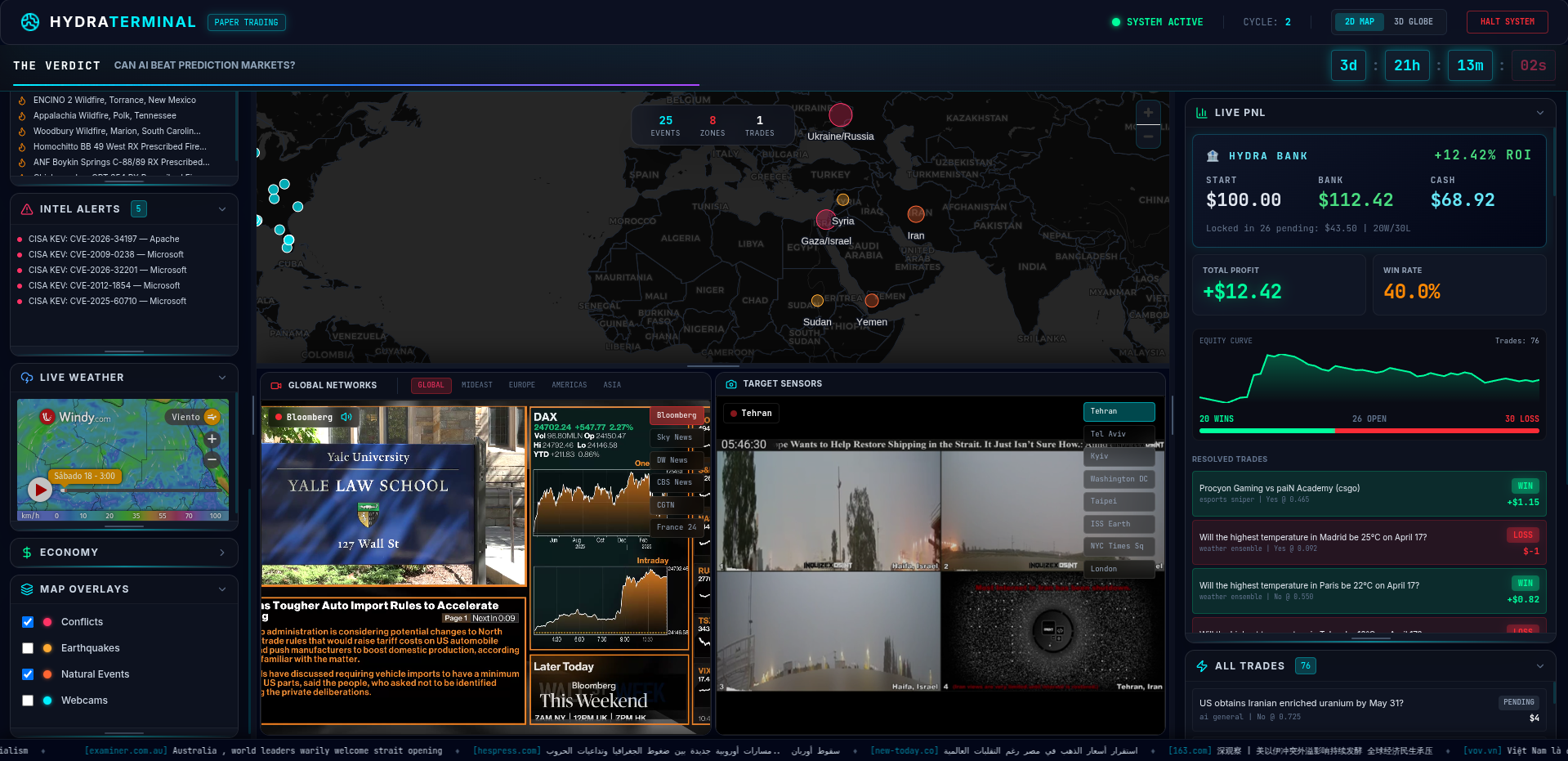This screenshot has width=1568, height=761.
Task: Click the ENCINO 2 Wildfire flame icon
Action: pyautogui.click(x=22, y=101)
